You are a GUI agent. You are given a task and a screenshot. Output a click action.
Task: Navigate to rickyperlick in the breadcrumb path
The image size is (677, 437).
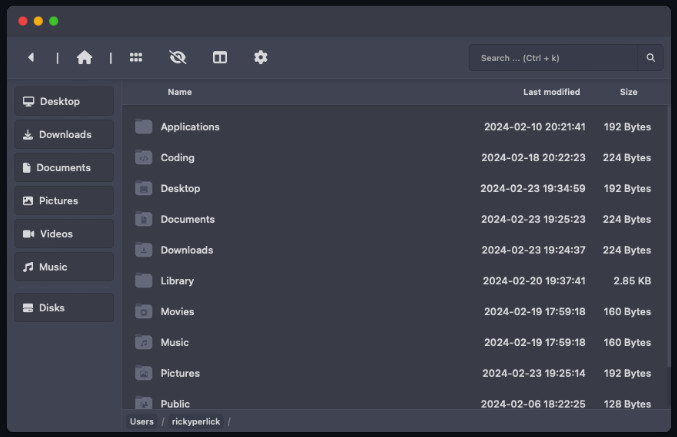click(196, 421)
